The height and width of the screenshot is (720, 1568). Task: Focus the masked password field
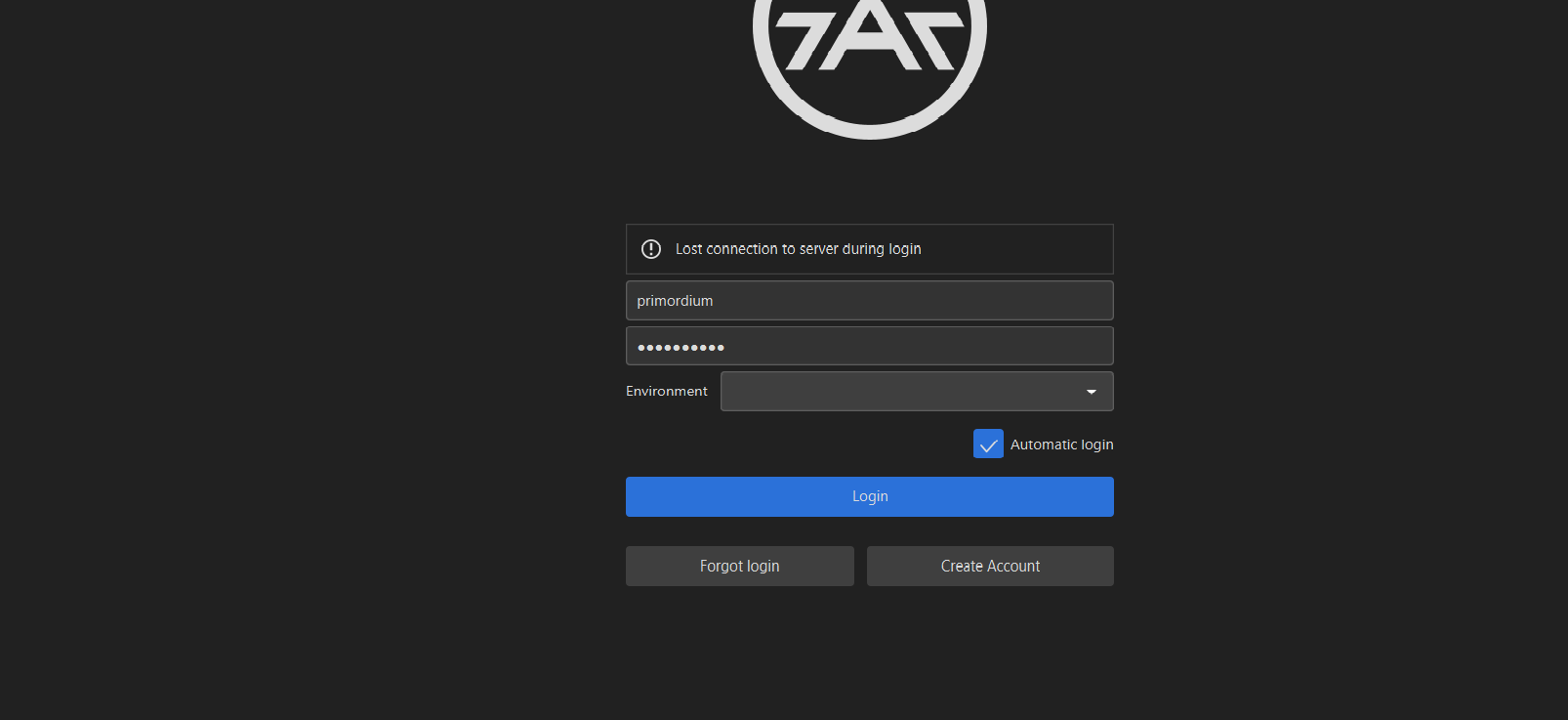pos(869,346)
